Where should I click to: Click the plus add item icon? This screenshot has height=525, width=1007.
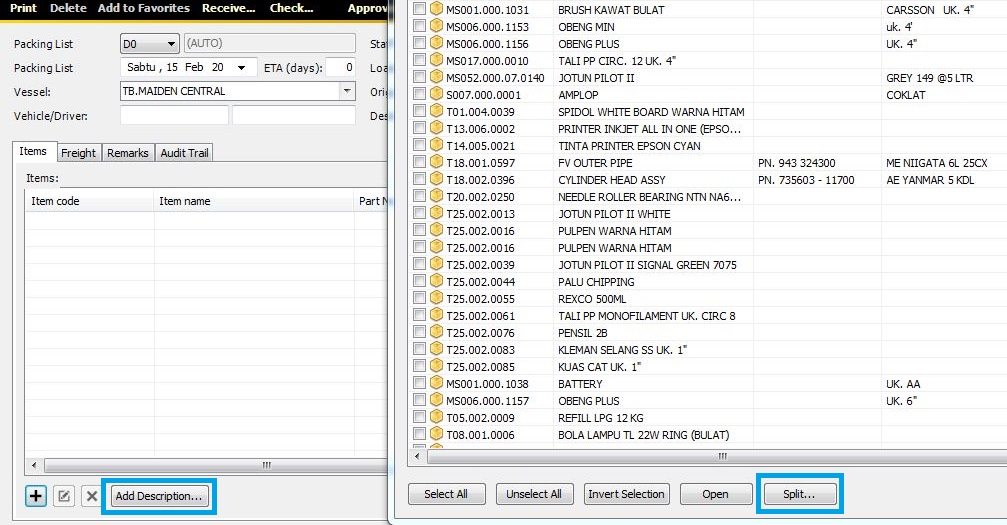[x=36, y=496]
